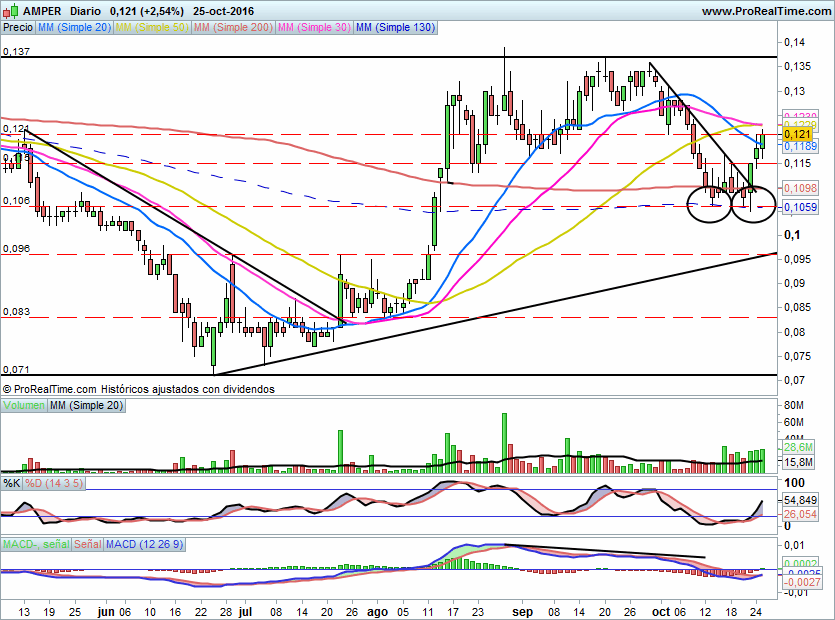Click the 0,071 support level label
Screen dimensions: 835x620
tap(16, 369)
